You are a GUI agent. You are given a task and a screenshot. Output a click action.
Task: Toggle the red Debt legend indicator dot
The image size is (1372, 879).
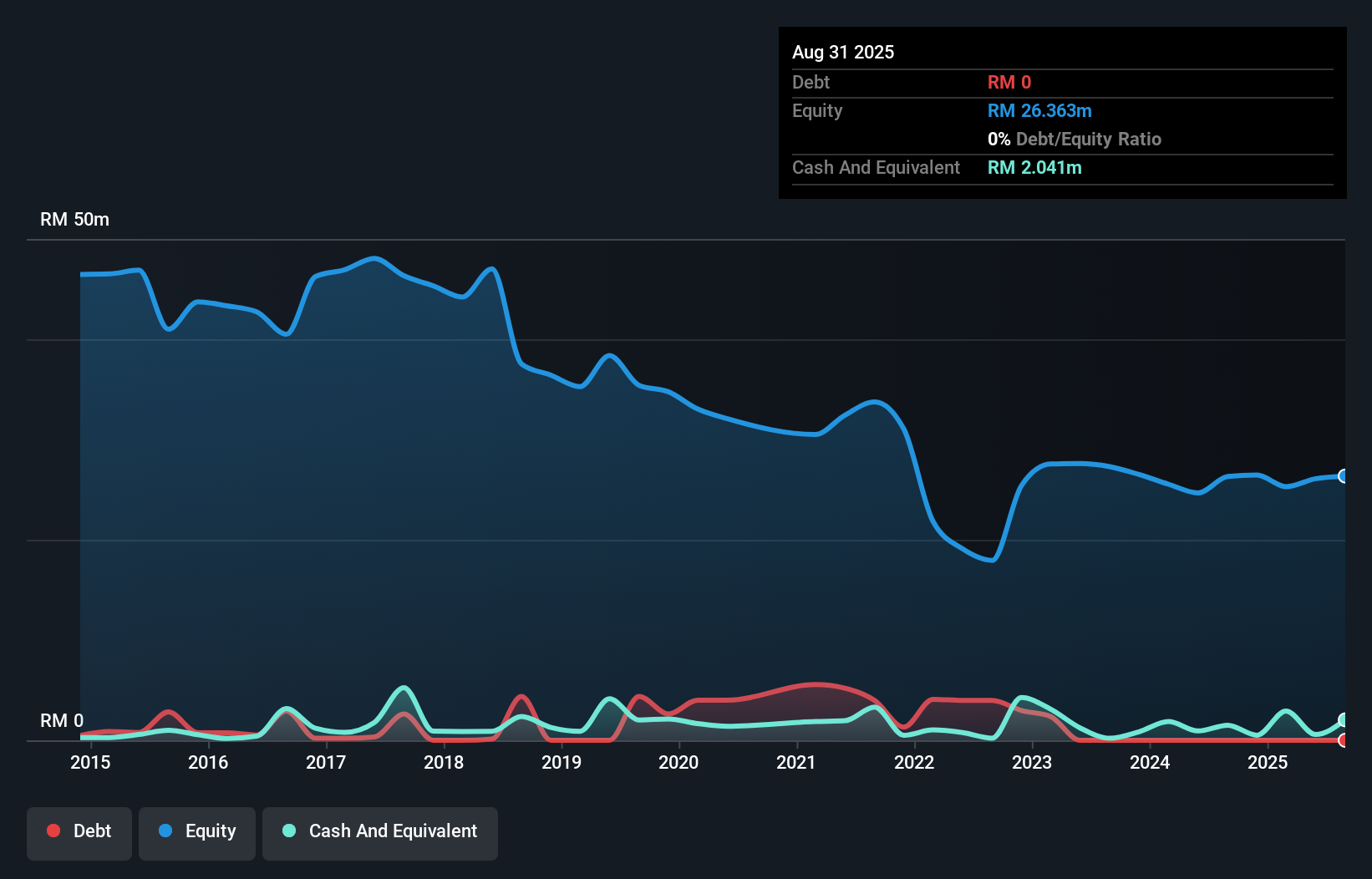53,831
